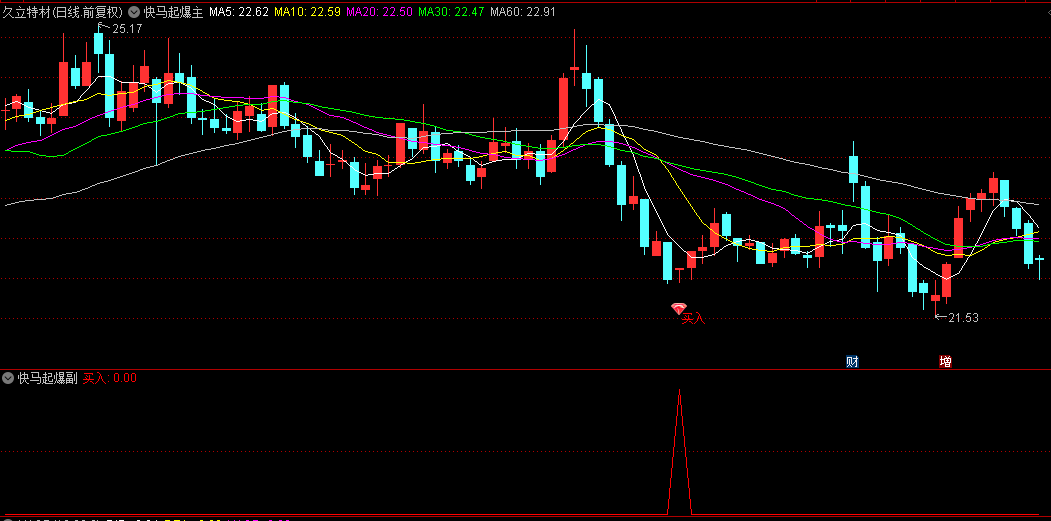The image size is (1051, 521).
Task: Click the red 买入 diamond signal icon
Action: point(679,308)
